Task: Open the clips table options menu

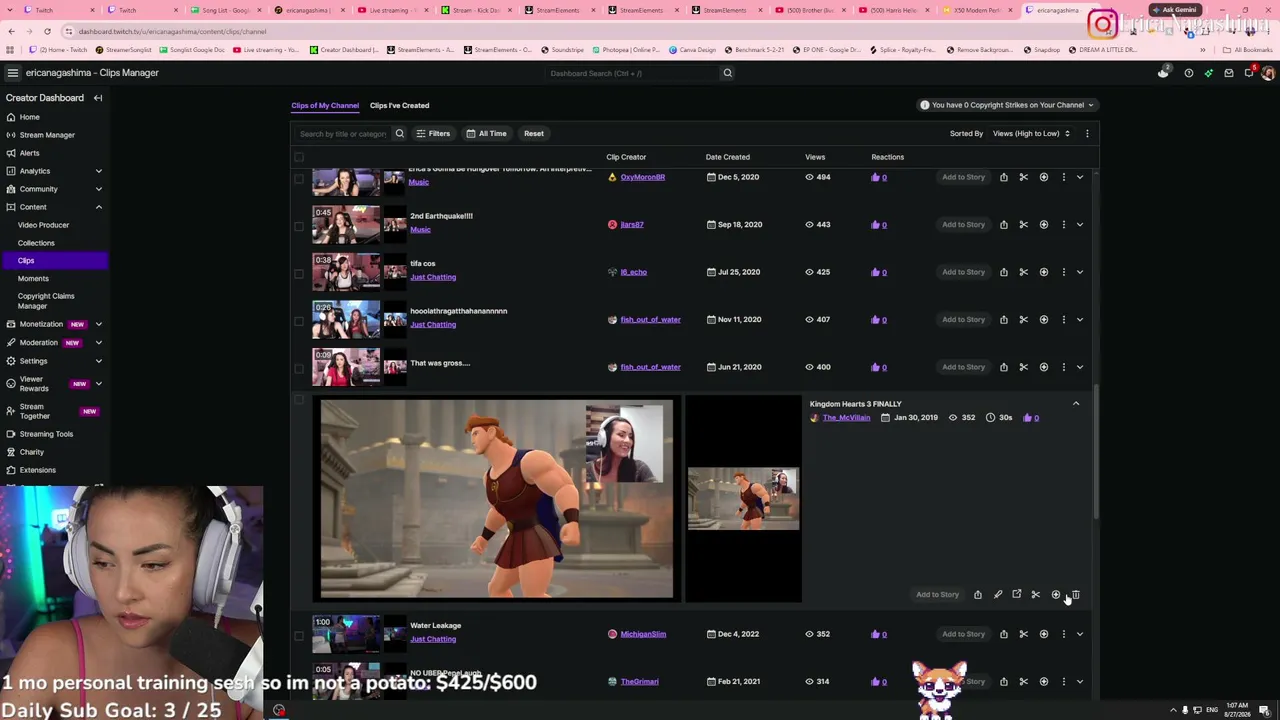Action: (x=1087, y=133)
